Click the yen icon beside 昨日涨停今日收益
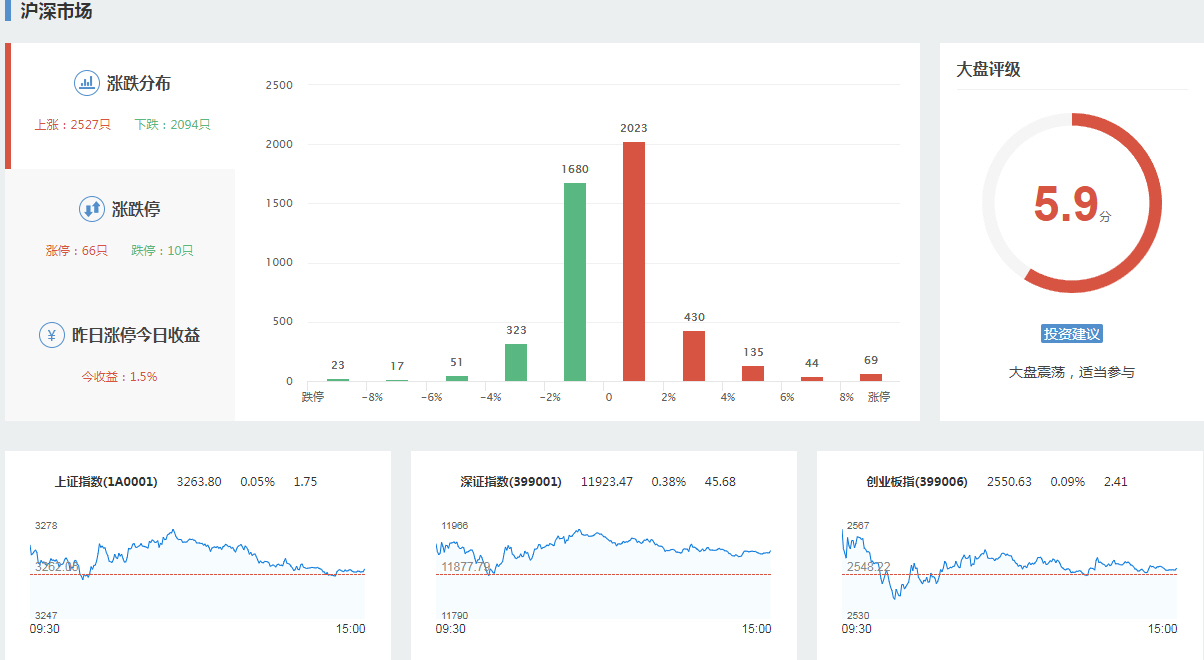Image resolution: width=1204 pixels, height=660 pixels. click(52, 335)
